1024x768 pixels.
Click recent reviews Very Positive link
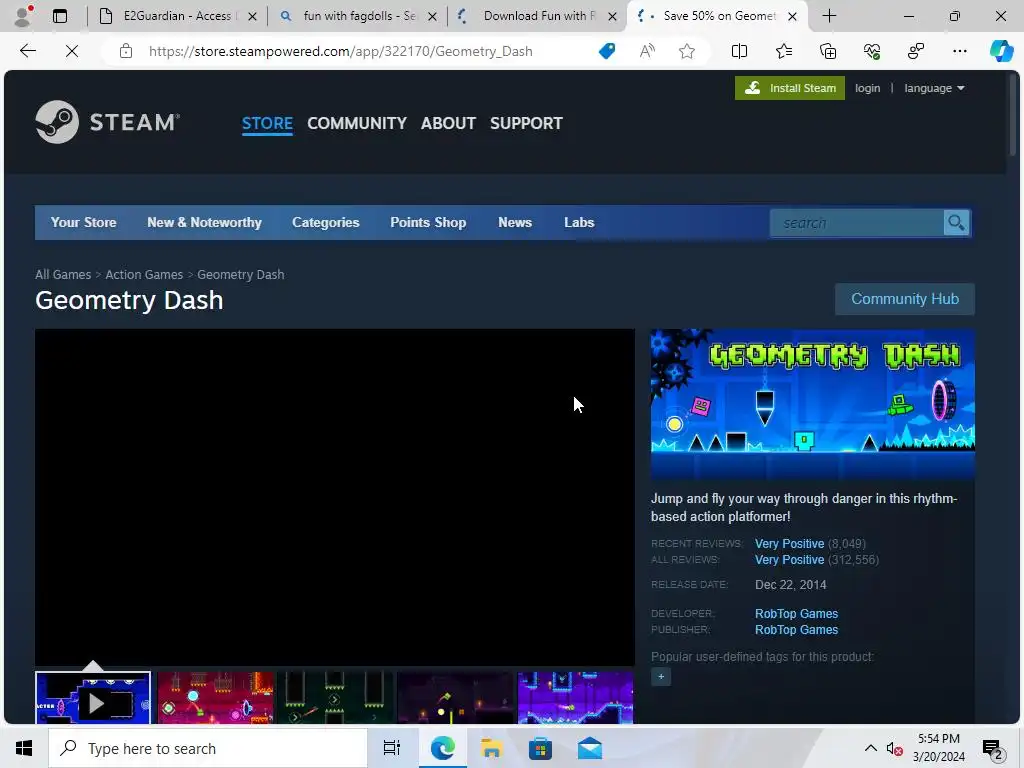[790, 544]
